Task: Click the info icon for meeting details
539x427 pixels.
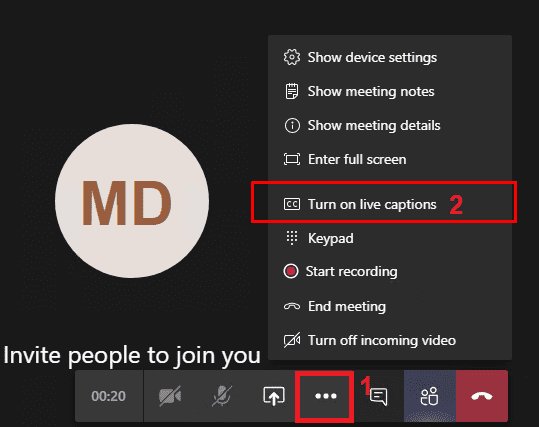Action: [x=292, y=125]
